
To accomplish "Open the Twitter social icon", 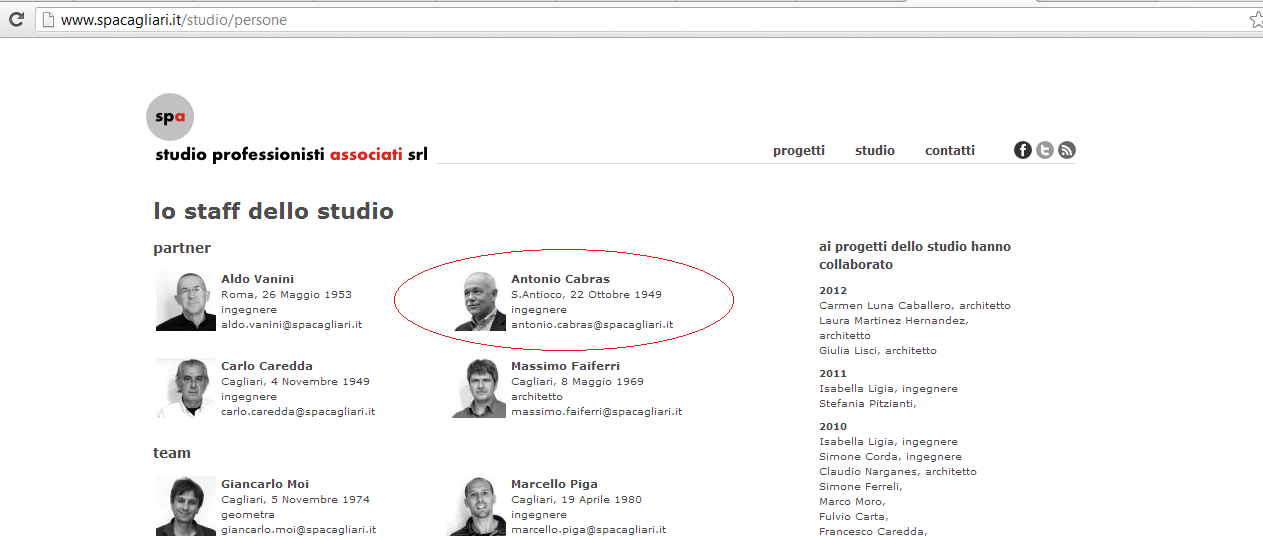I will point(1045,150).
